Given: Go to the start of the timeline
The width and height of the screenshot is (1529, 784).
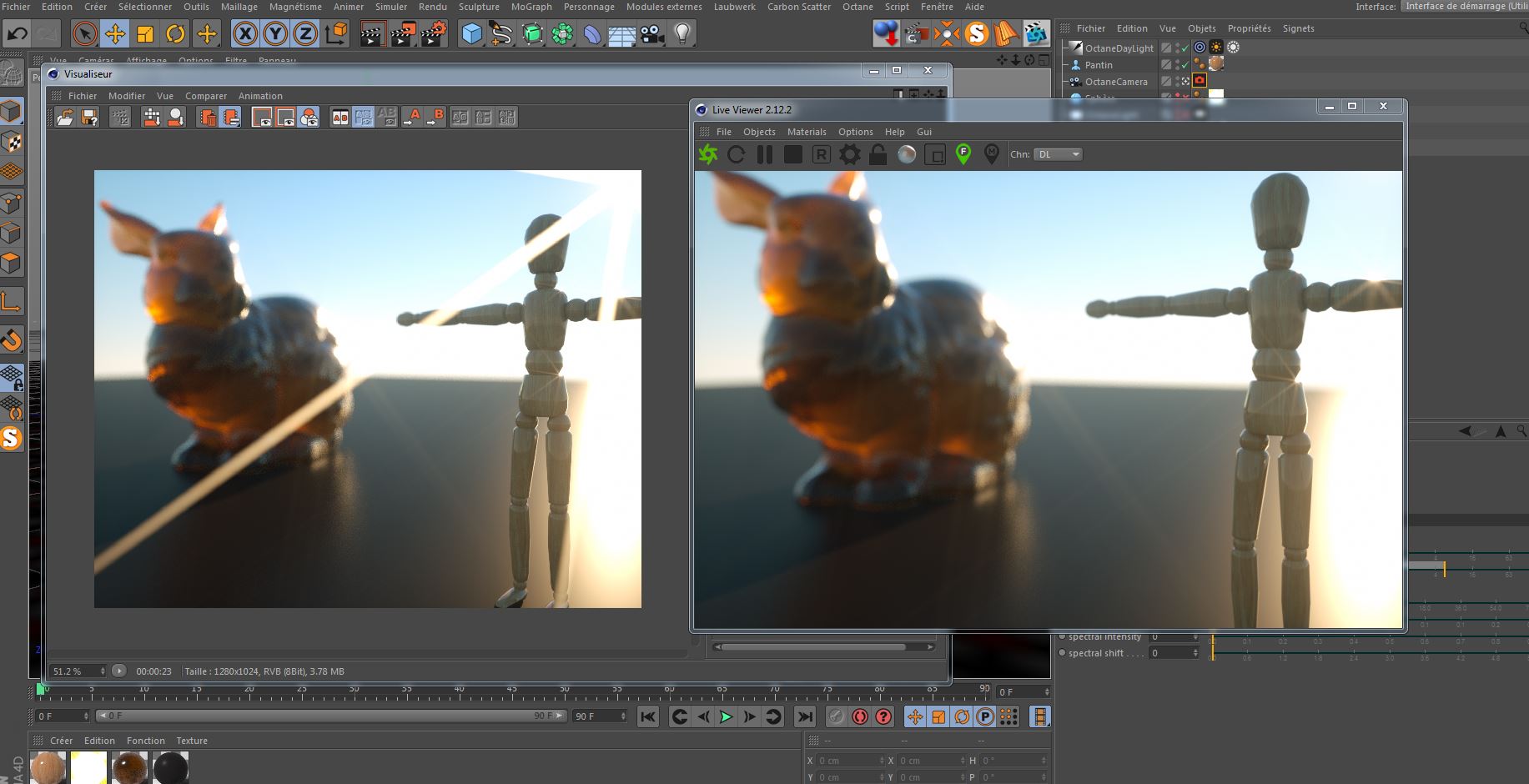Looking at the screenshot, I should [x=648, y=716].
